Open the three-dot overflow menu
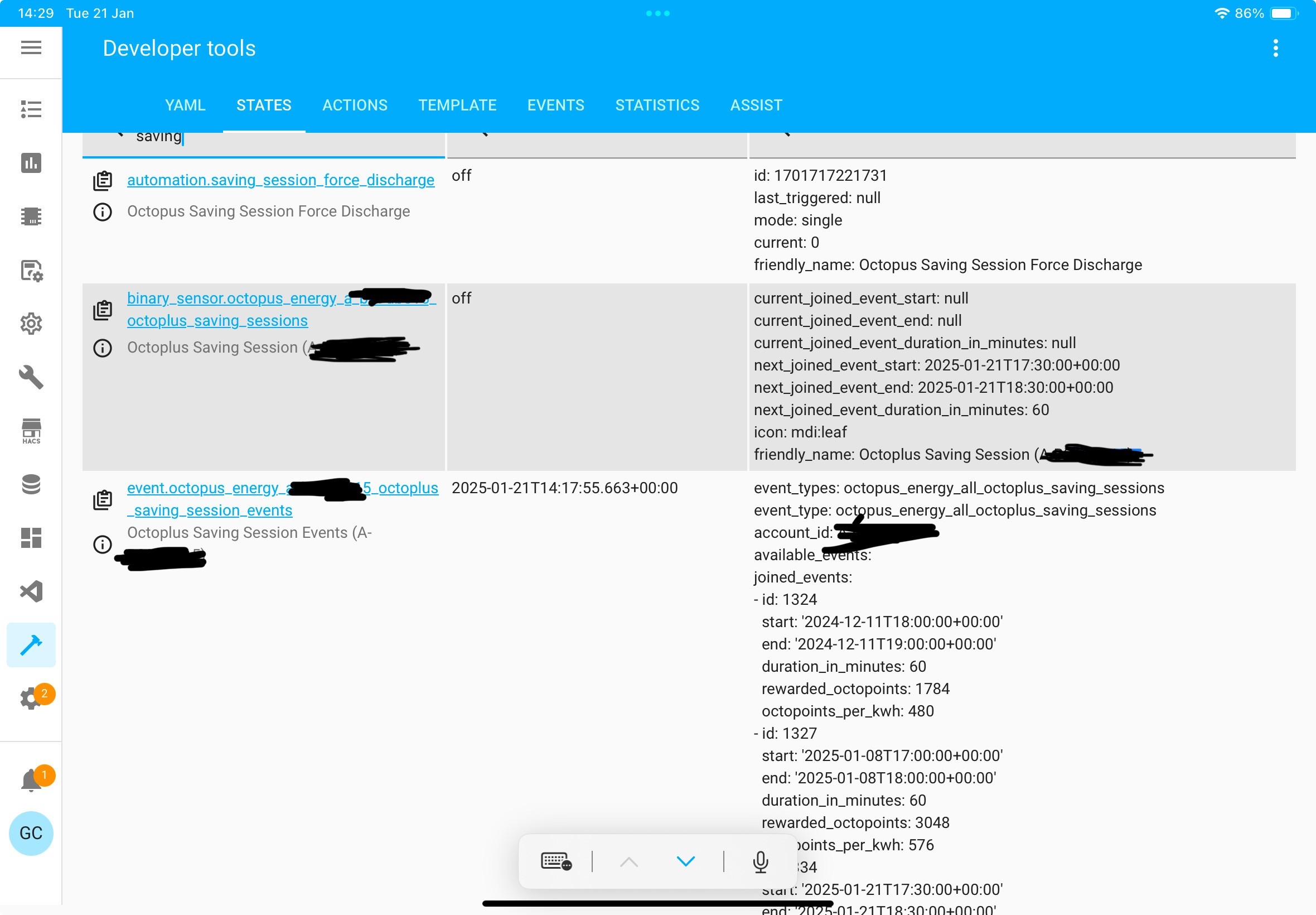This screenshot has height=915, width=1316. pos(1275,48)
